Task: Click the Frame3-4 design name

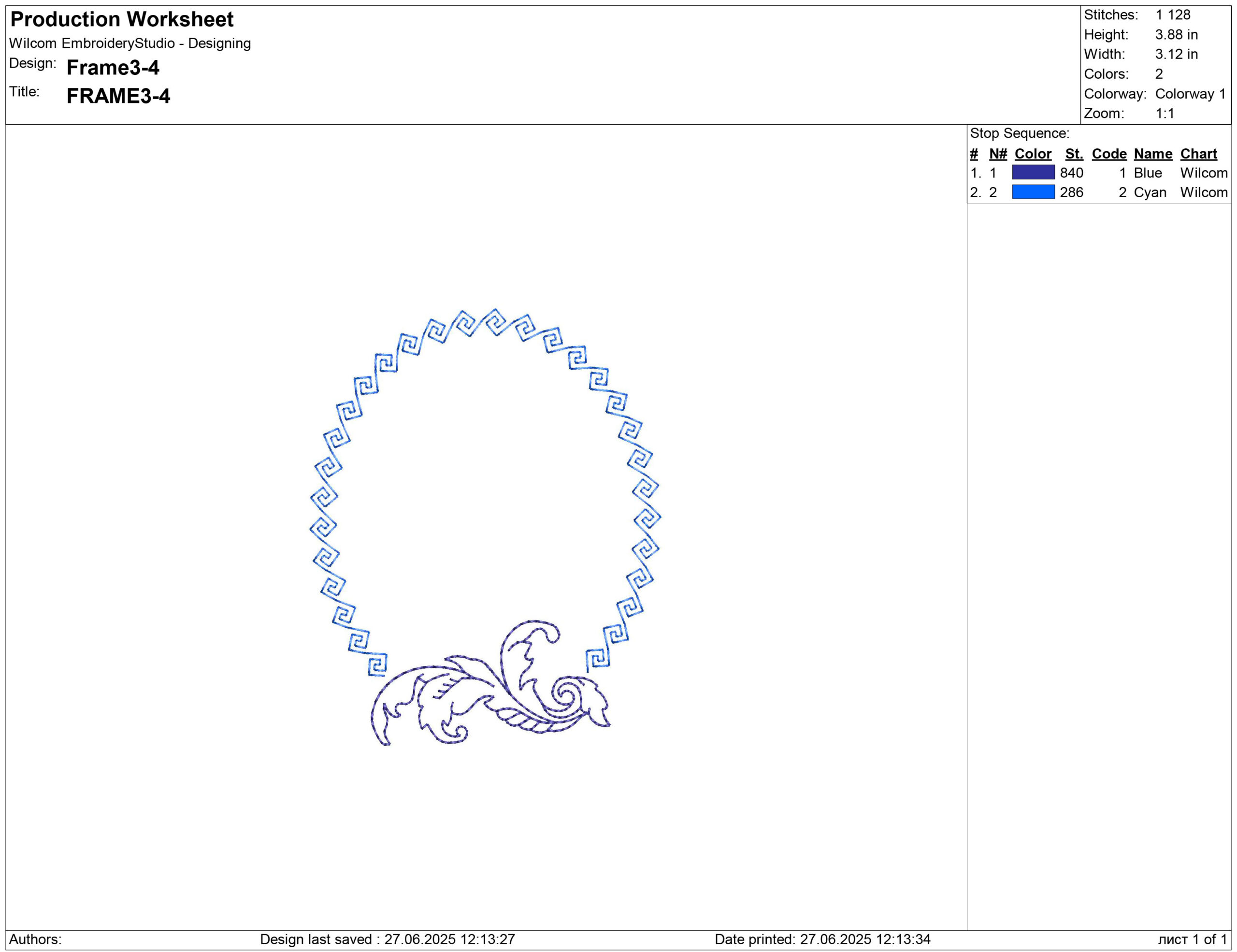Action: 113,68
